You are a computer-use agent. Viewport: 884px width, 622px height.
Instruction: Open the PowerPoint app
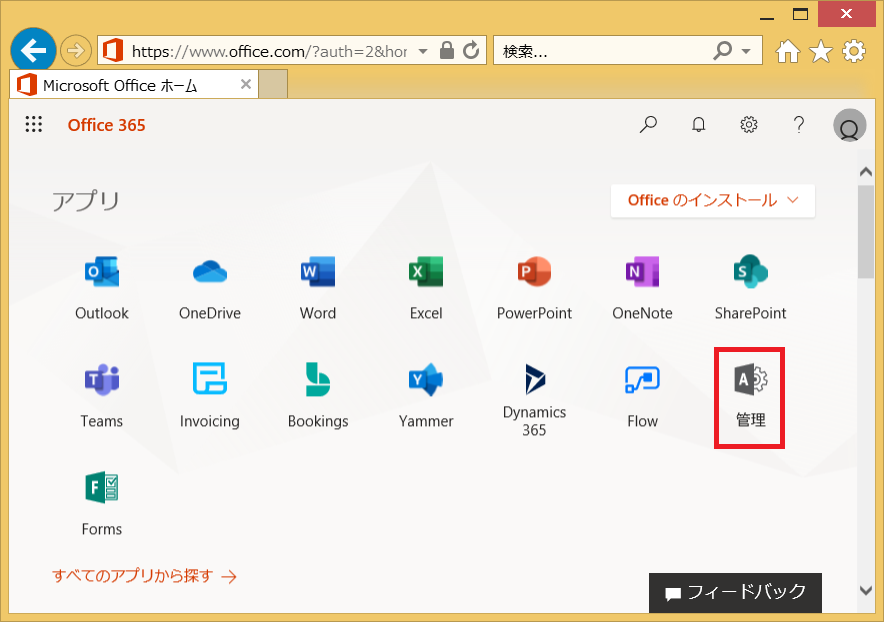[534, 289]
